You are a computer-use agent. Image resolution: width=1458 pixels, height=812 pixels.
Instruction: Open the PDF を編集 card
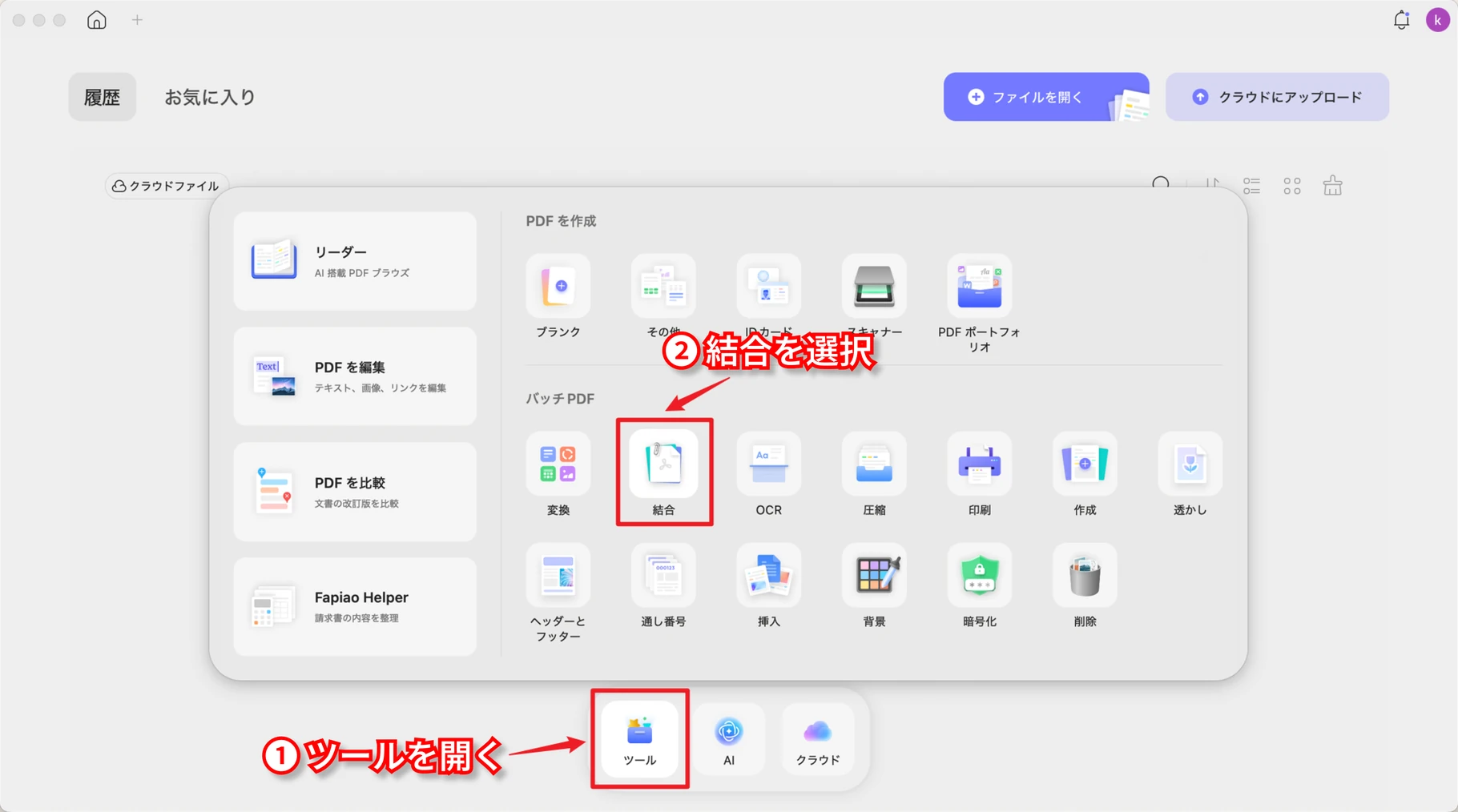355,376
